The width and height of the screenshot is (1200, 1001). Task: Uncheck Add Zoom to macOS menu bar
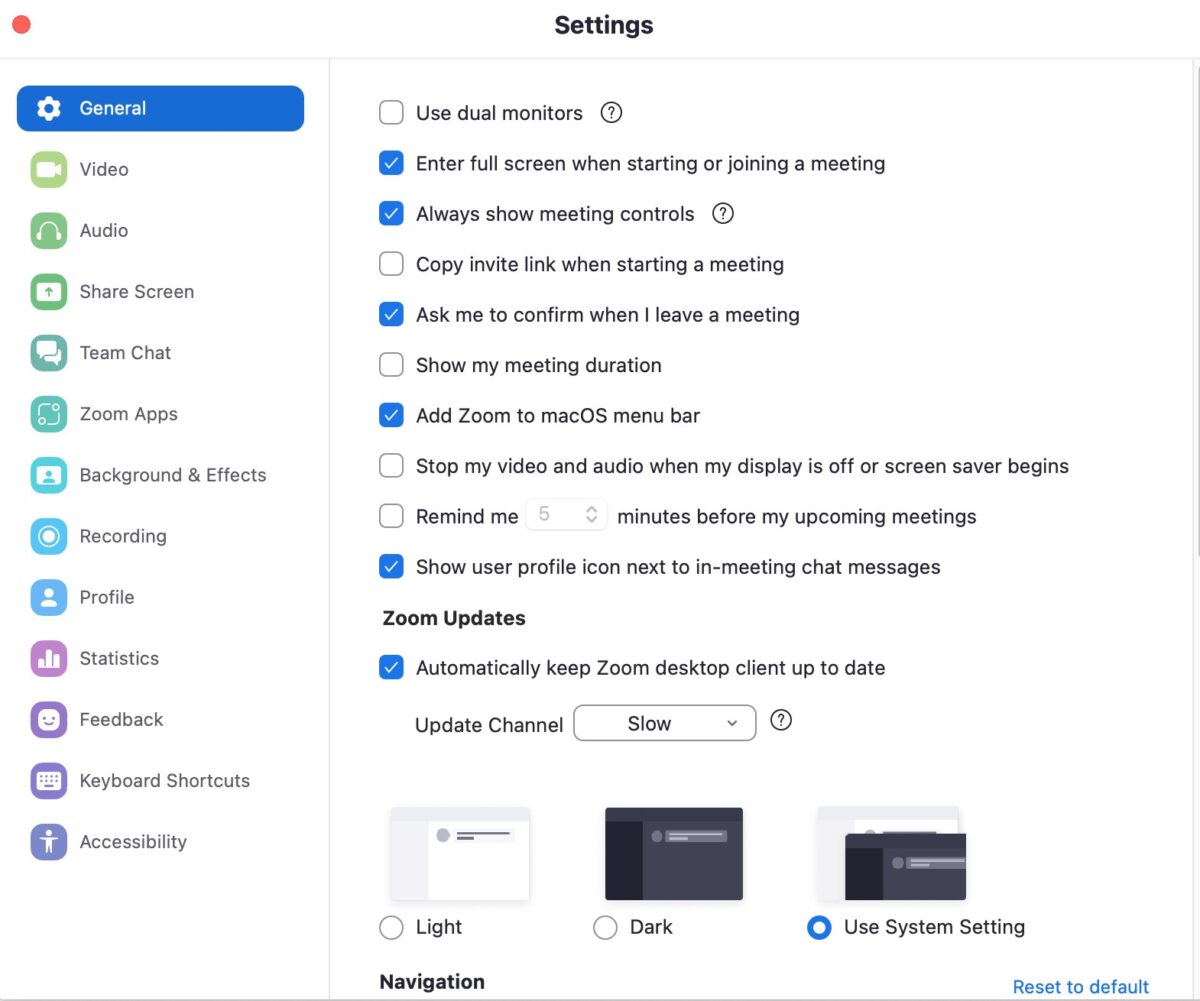point(391,415)
